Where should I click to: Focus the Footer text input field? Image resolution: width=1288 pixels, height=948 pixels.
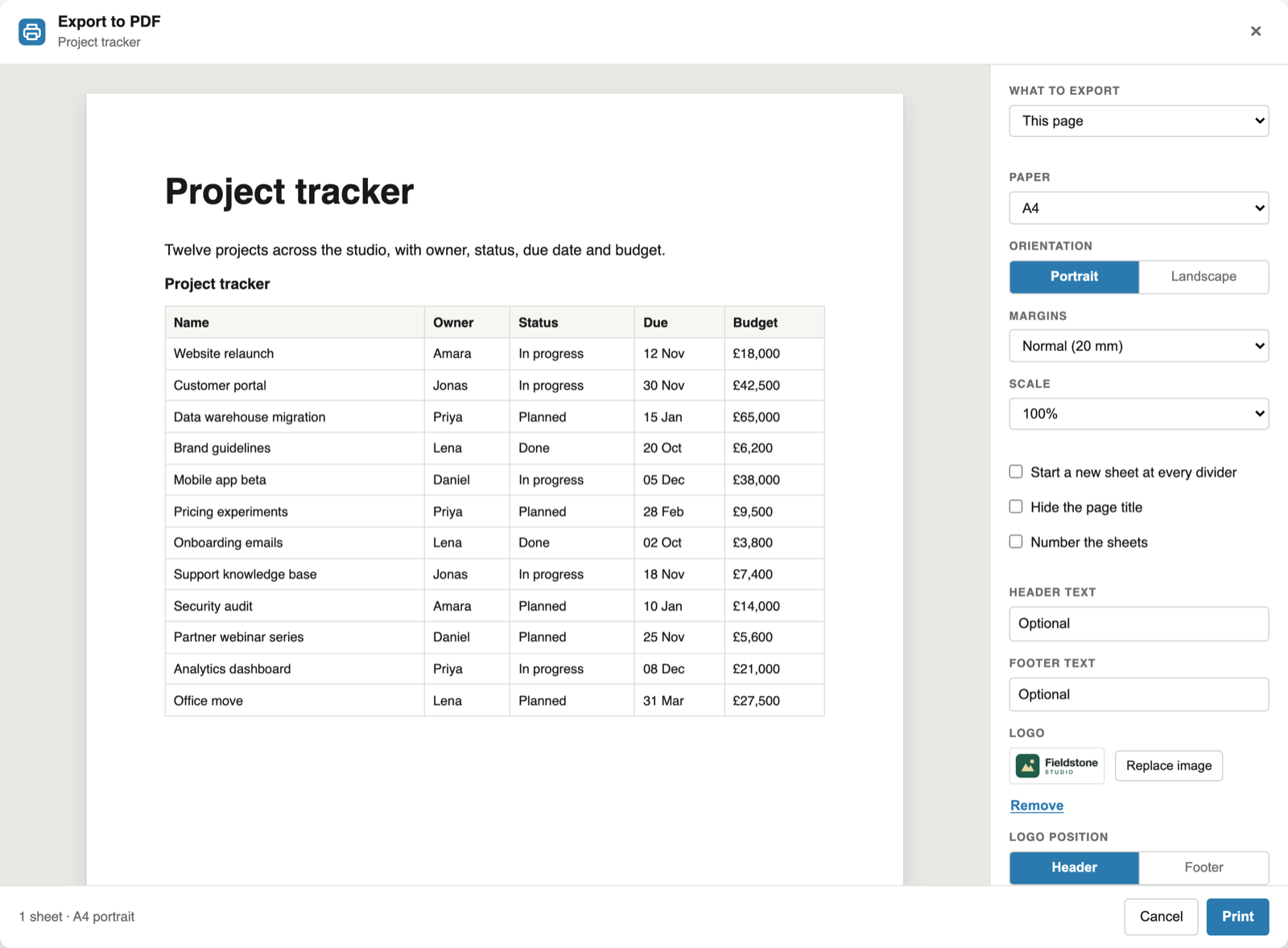[1139, 695]
